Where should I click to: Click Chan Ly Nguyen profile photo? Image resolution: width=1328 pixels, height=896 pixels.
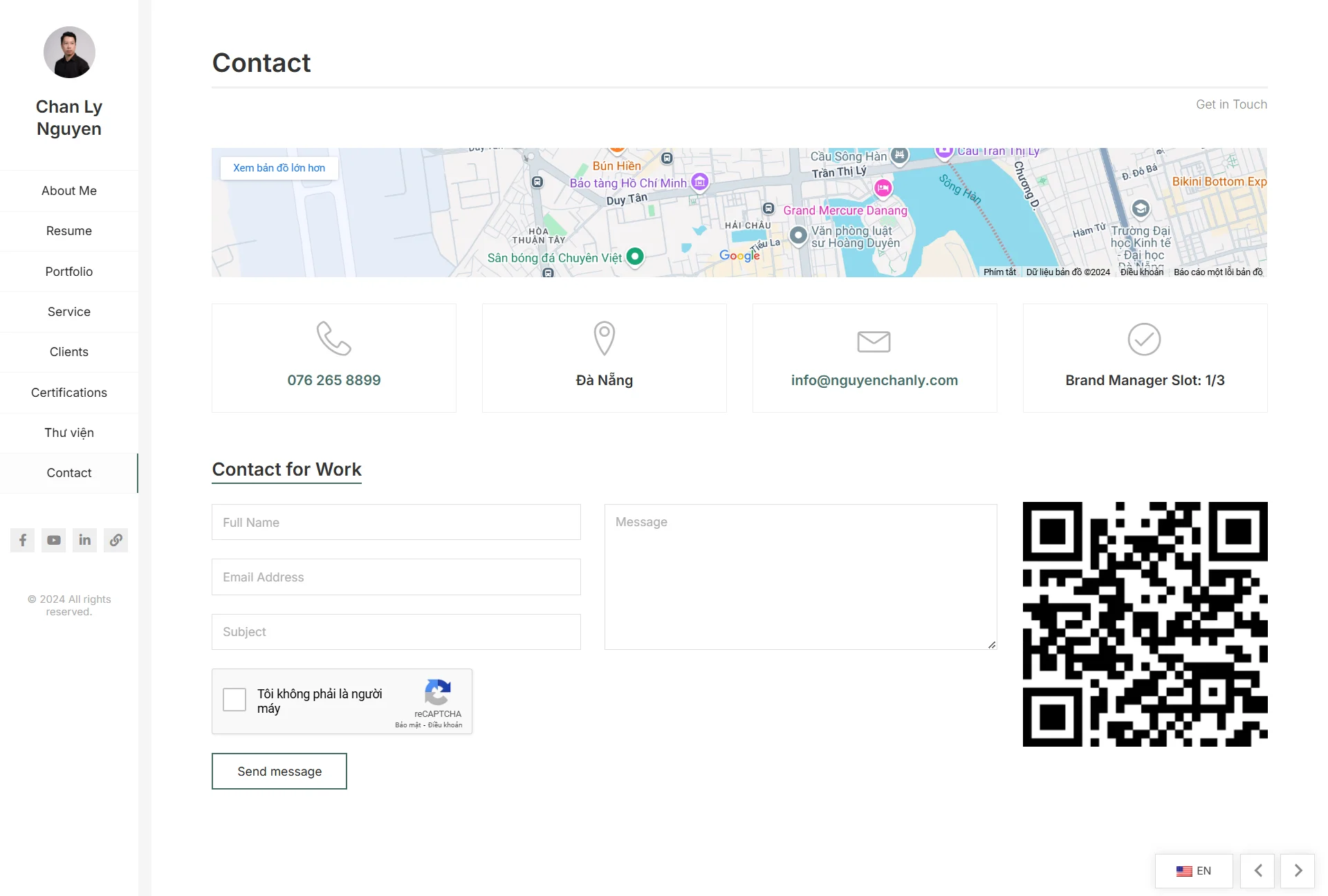pos(69,53)
